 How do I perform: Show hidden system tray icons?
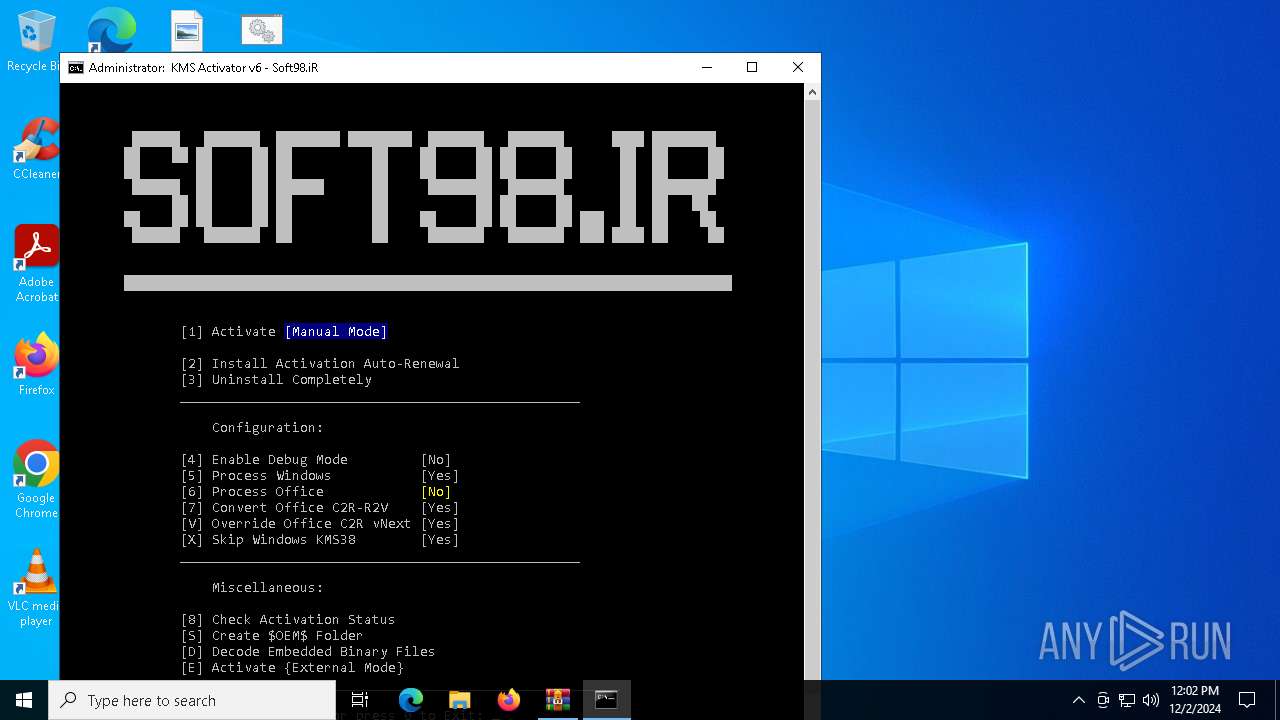click(x=1078, y=700)
